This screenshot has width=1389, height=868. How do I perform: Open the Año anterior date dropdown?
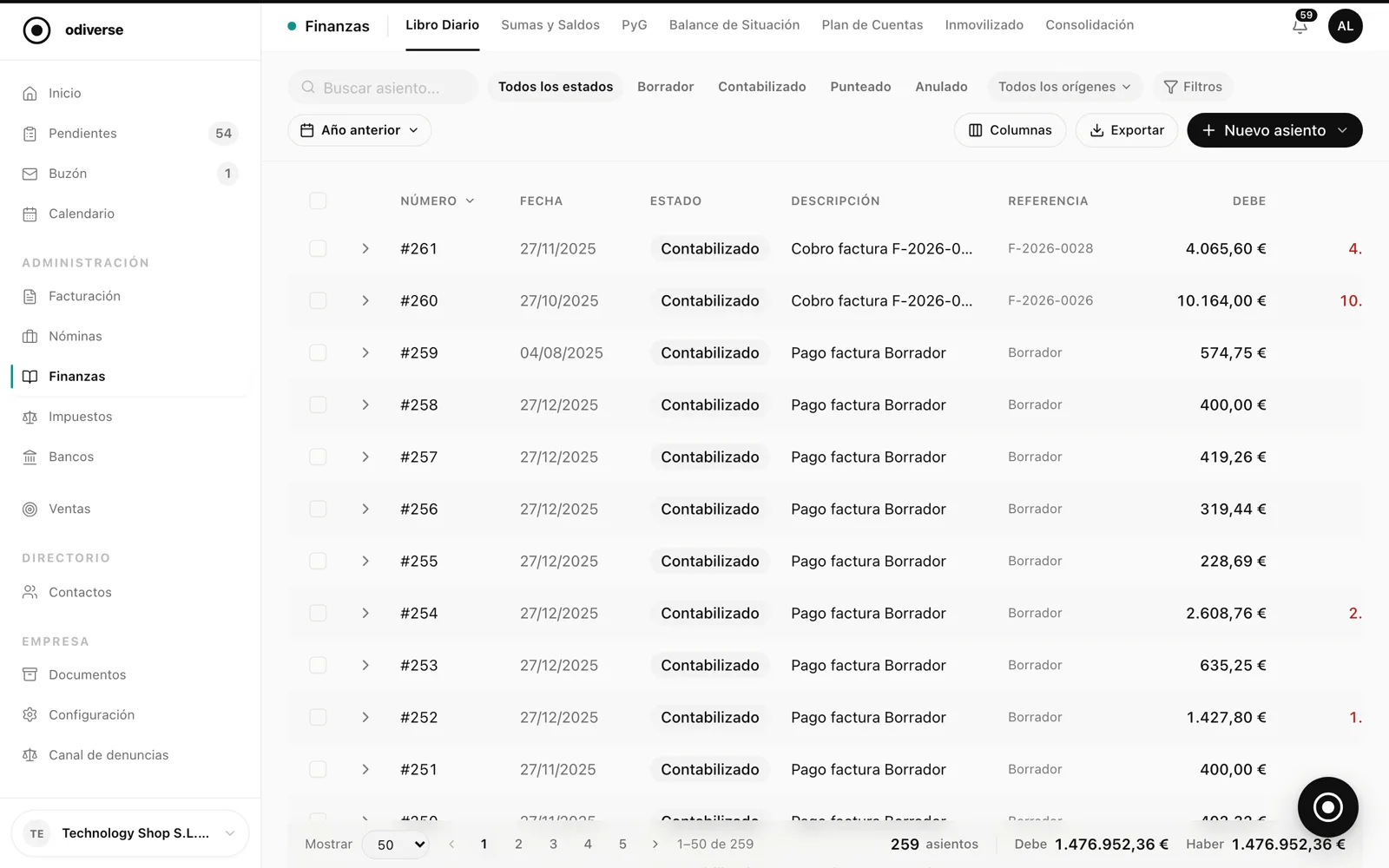coord(359,130)
